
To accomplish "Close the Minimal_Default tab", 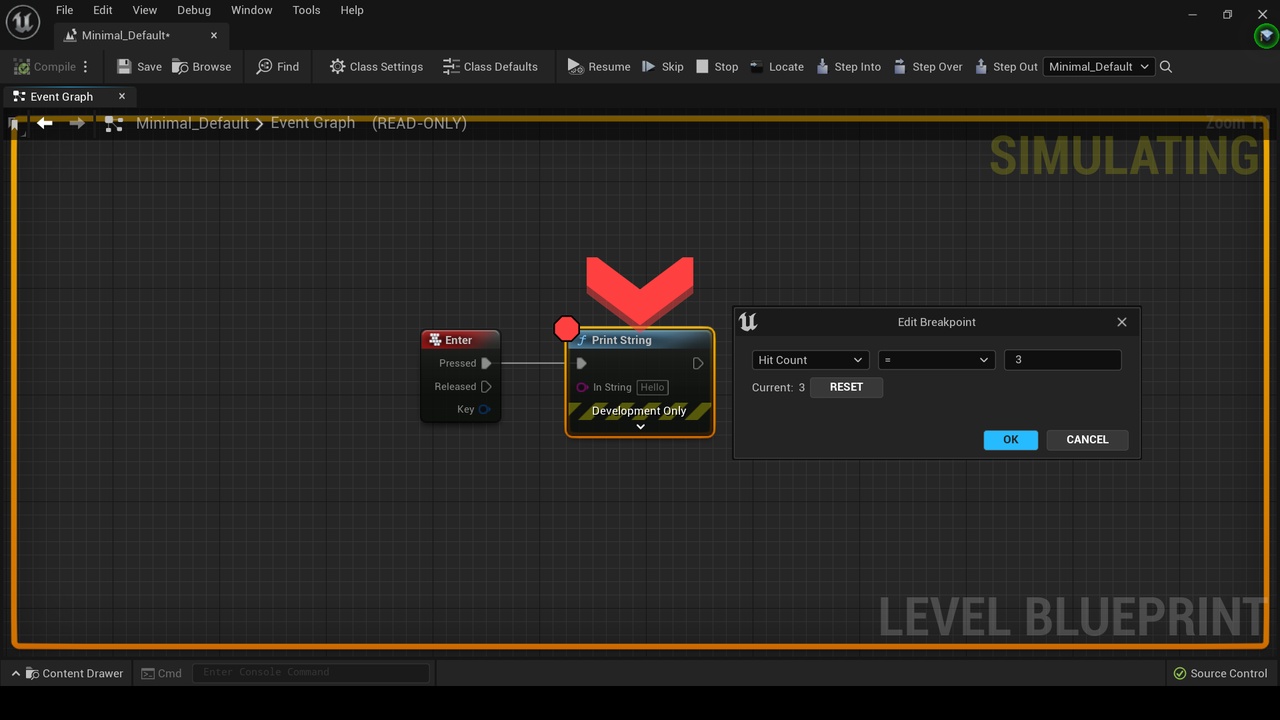I will pos(214,35).
